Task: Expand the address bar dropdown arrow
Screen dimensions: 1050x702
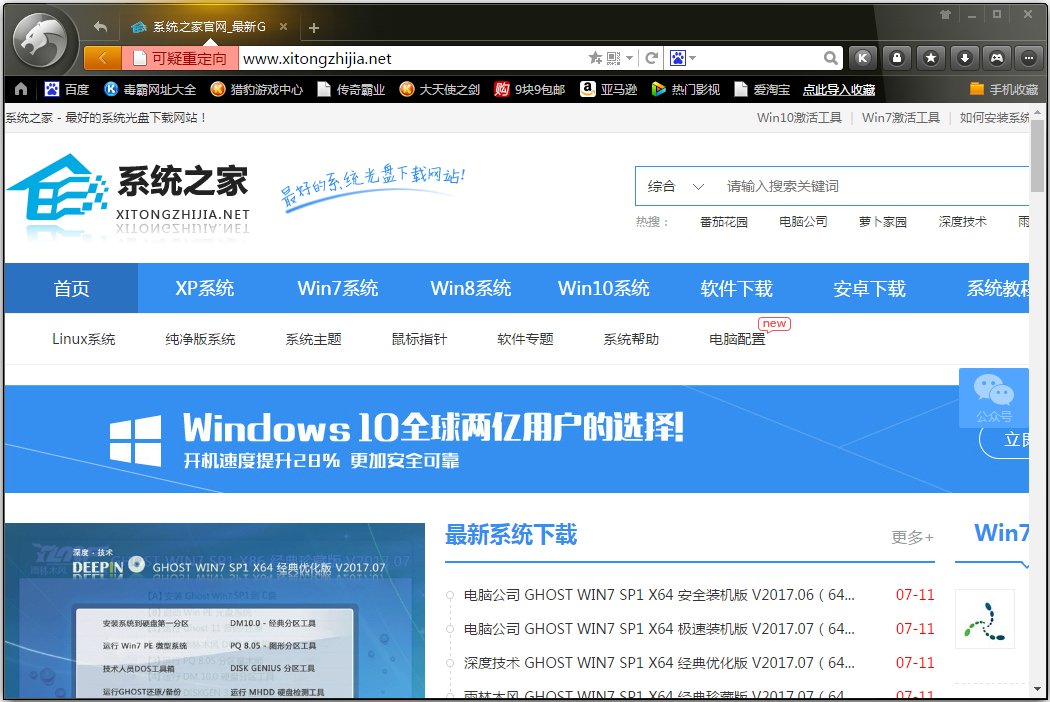Action: [629, 58]
